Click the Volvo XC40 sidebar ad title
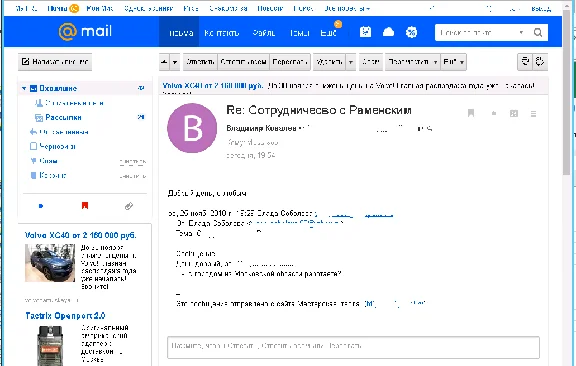 (x=80, y=235)
